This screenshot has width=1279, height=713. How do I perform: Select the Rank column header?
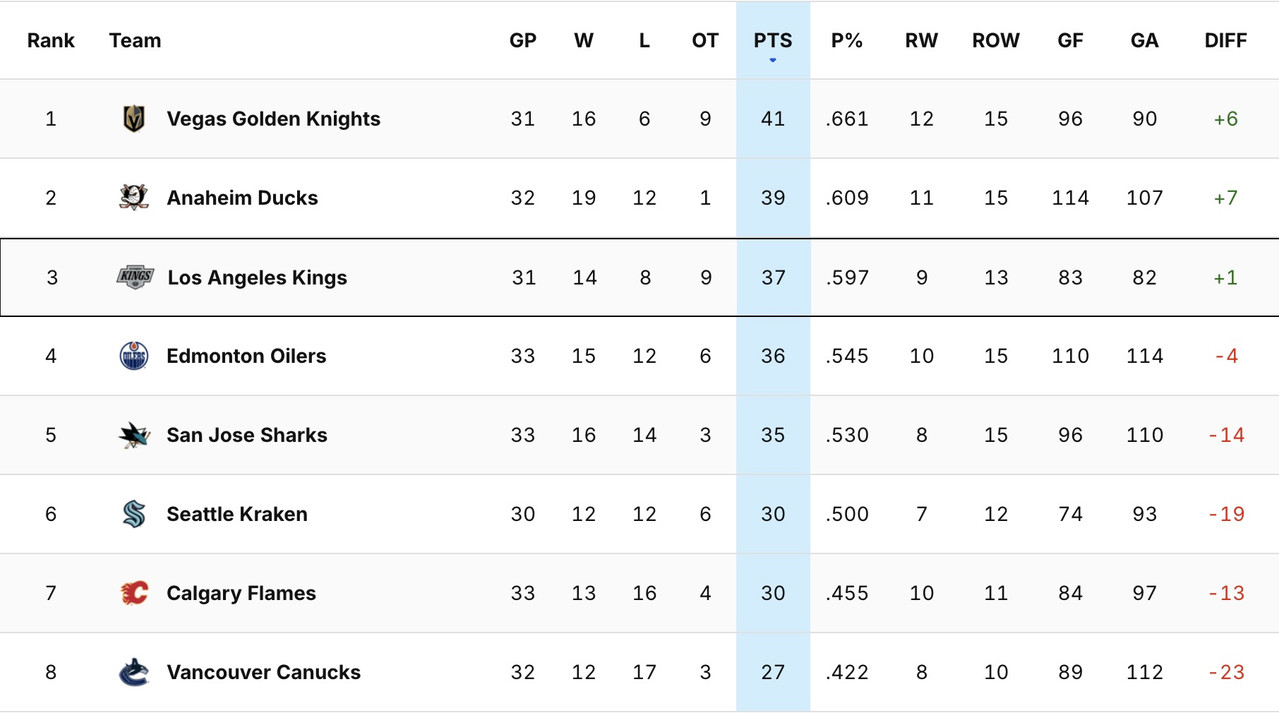click(x=51, y=40)
